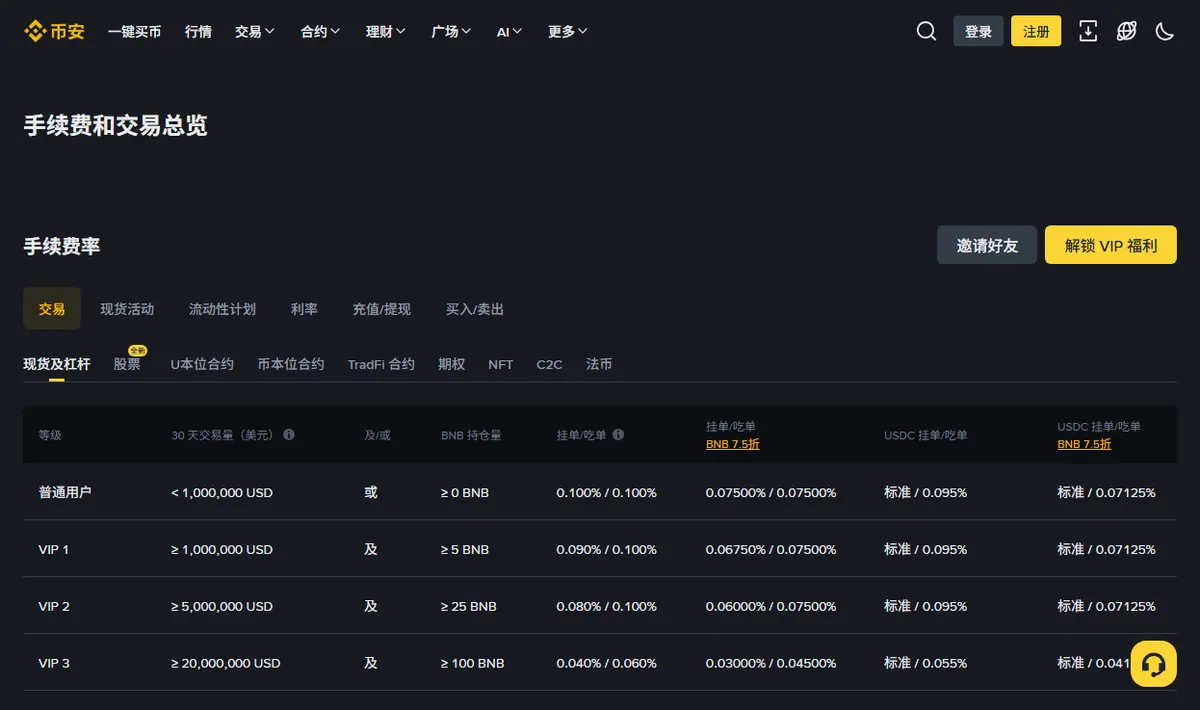Click the '0.040% / 0.060%' fee cell
Image resolution: width=1200 pixels, height=710 pixels.
(607, 663)
